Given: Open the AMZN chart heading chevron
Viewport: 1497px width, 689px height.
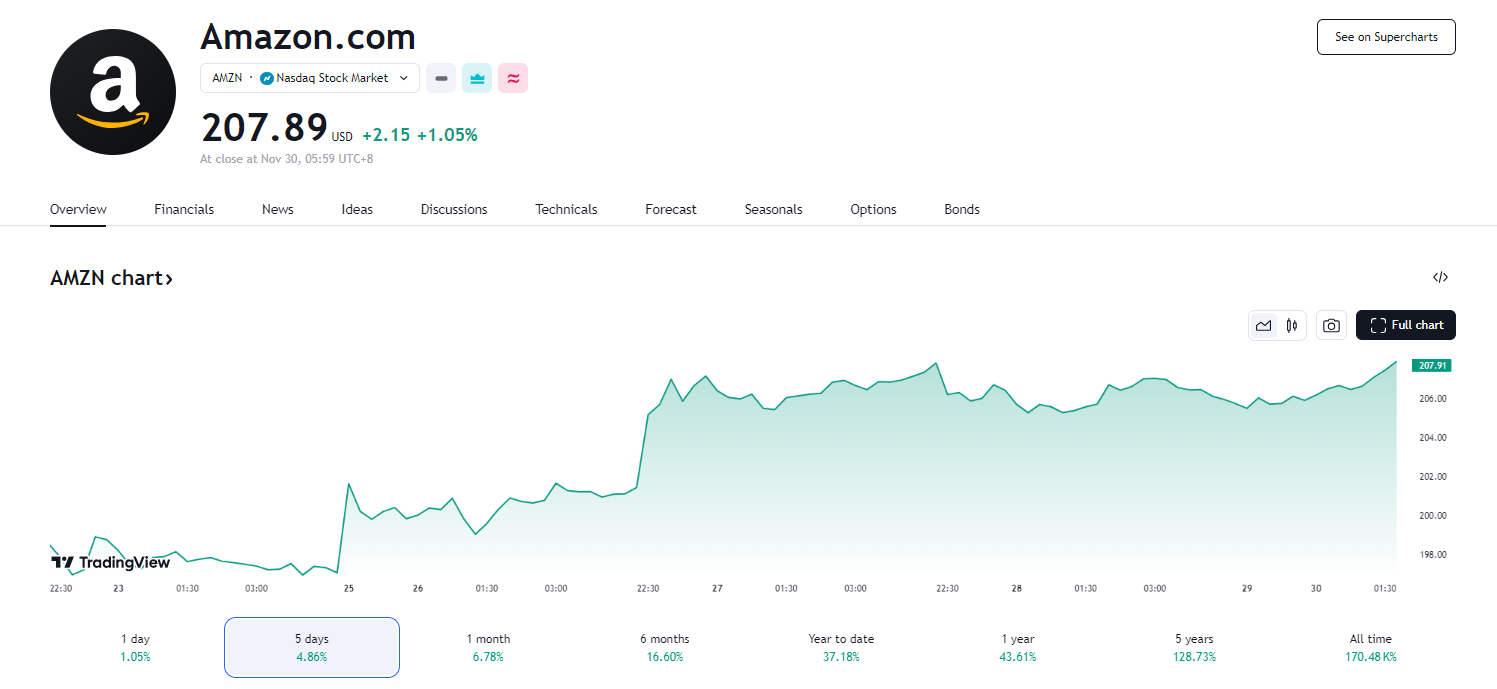Looking at the screenshot, I should pos(169,279).
